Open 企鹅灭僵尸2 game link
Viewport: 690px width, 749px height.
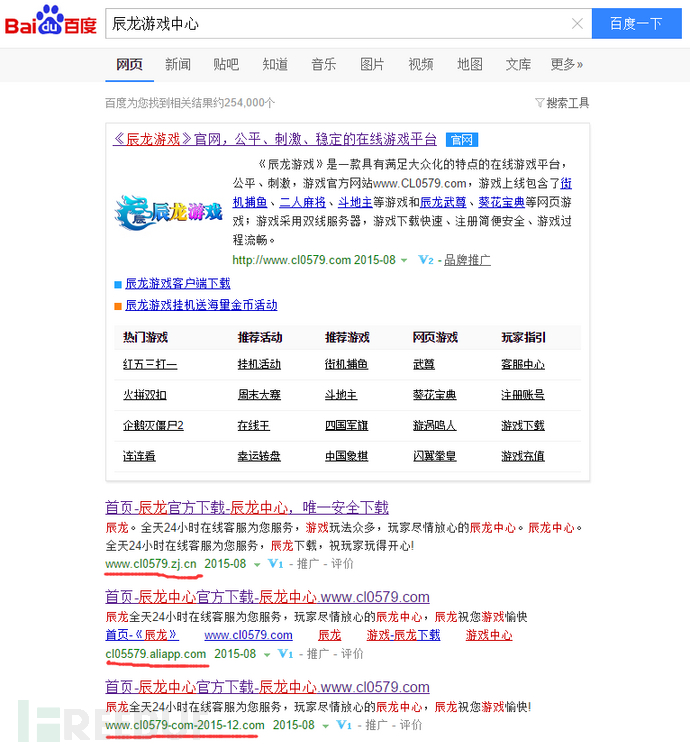click(153, 425)
